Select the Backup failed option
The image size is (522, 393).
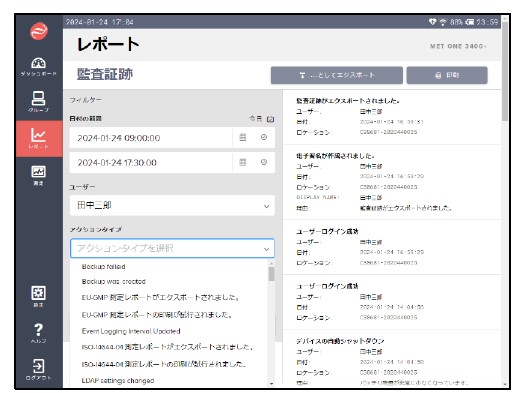(x=103, y=267)
